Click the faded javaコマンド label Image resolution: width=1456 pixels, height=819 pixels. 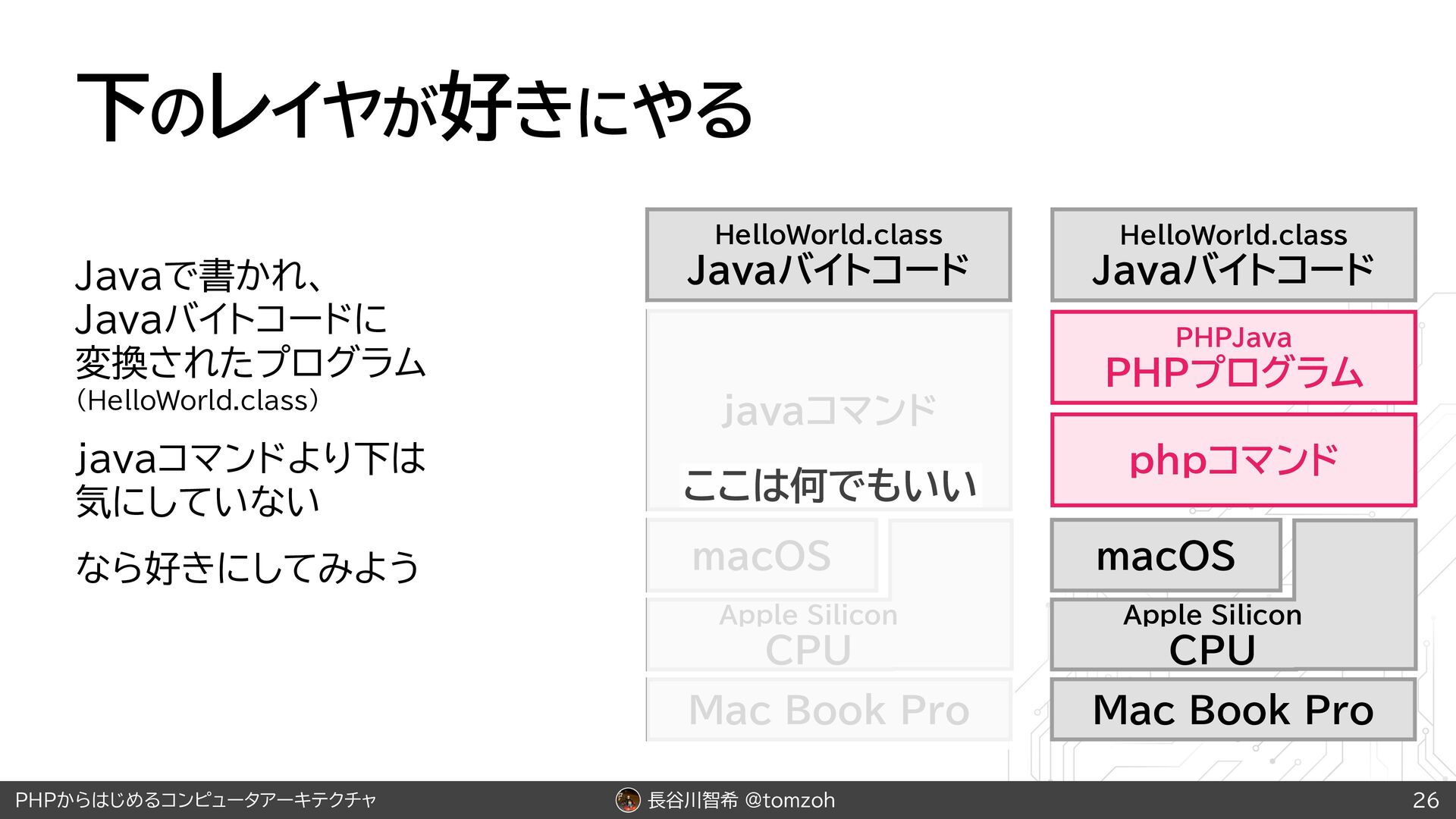828,410
